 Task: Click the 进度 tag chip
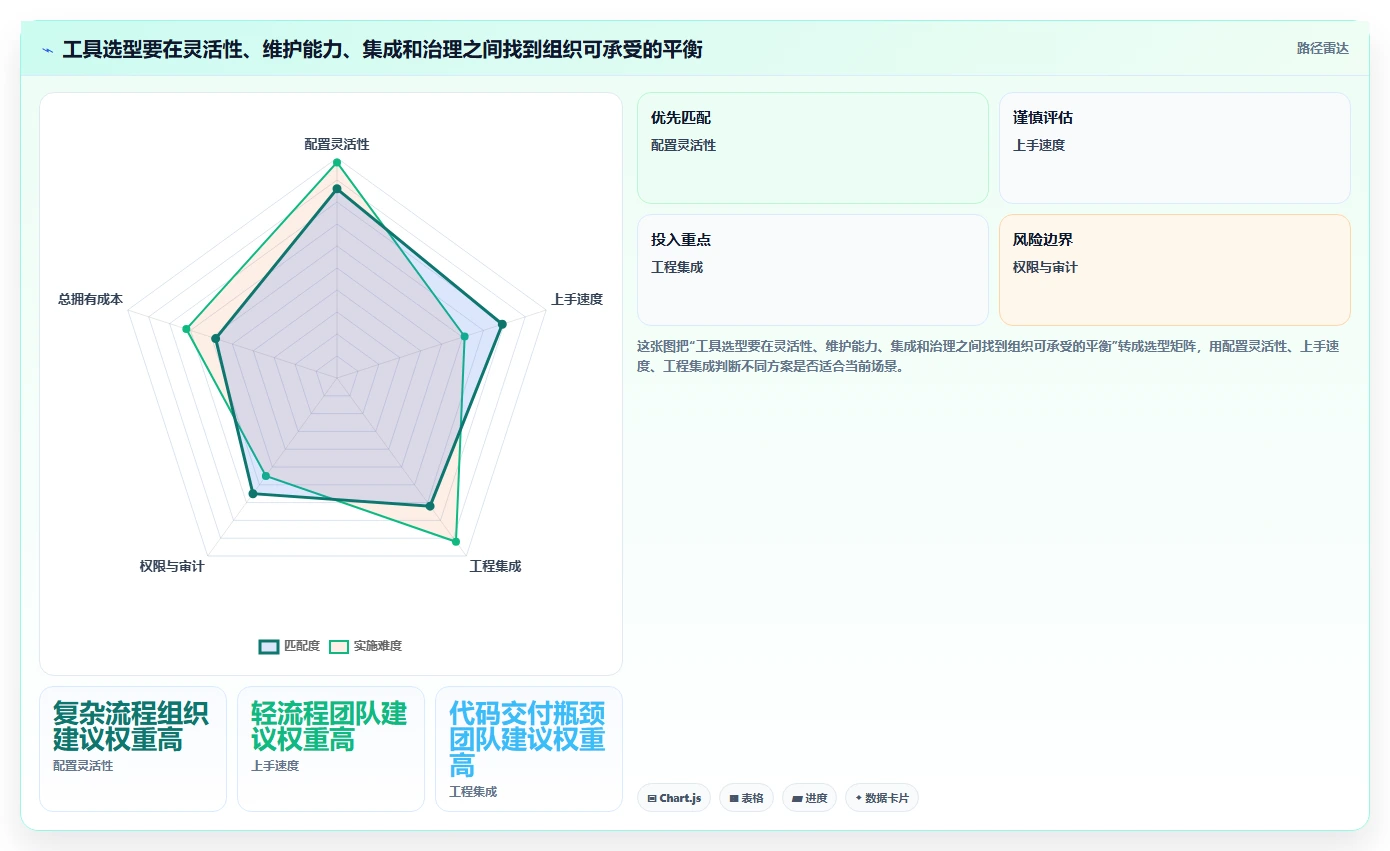tap(809, 798)
